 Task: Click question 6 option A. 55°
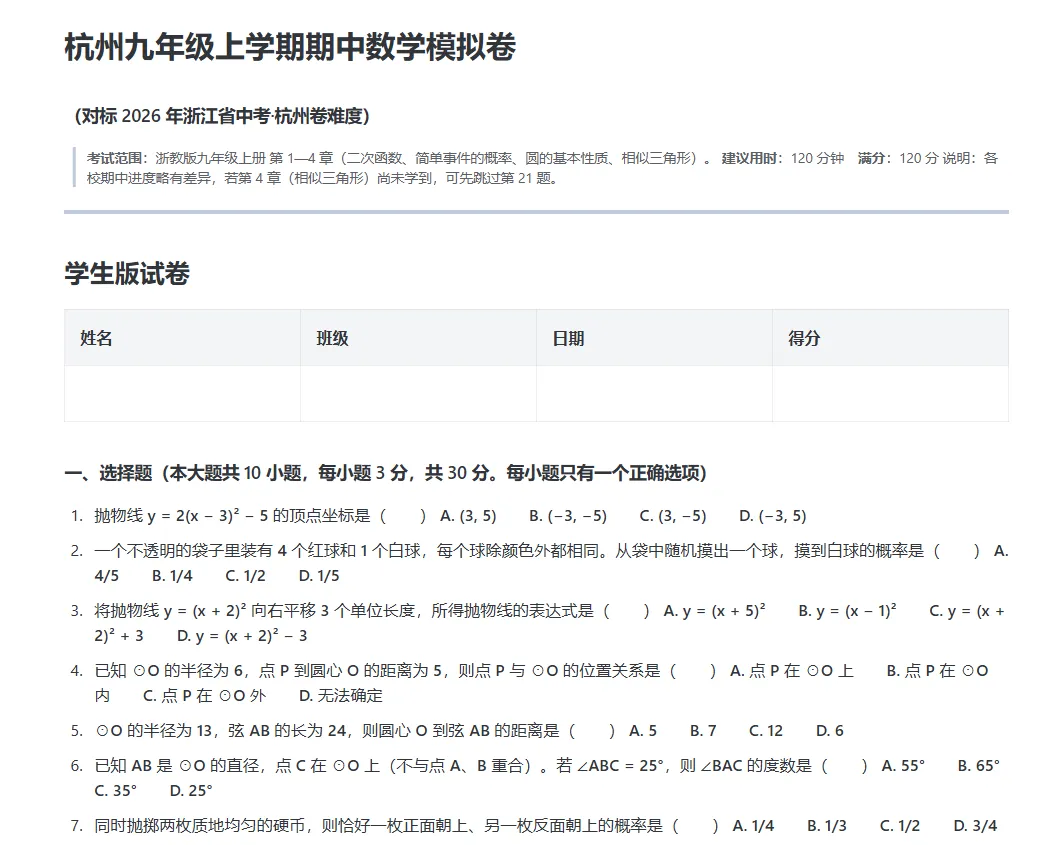click(903, 766)
